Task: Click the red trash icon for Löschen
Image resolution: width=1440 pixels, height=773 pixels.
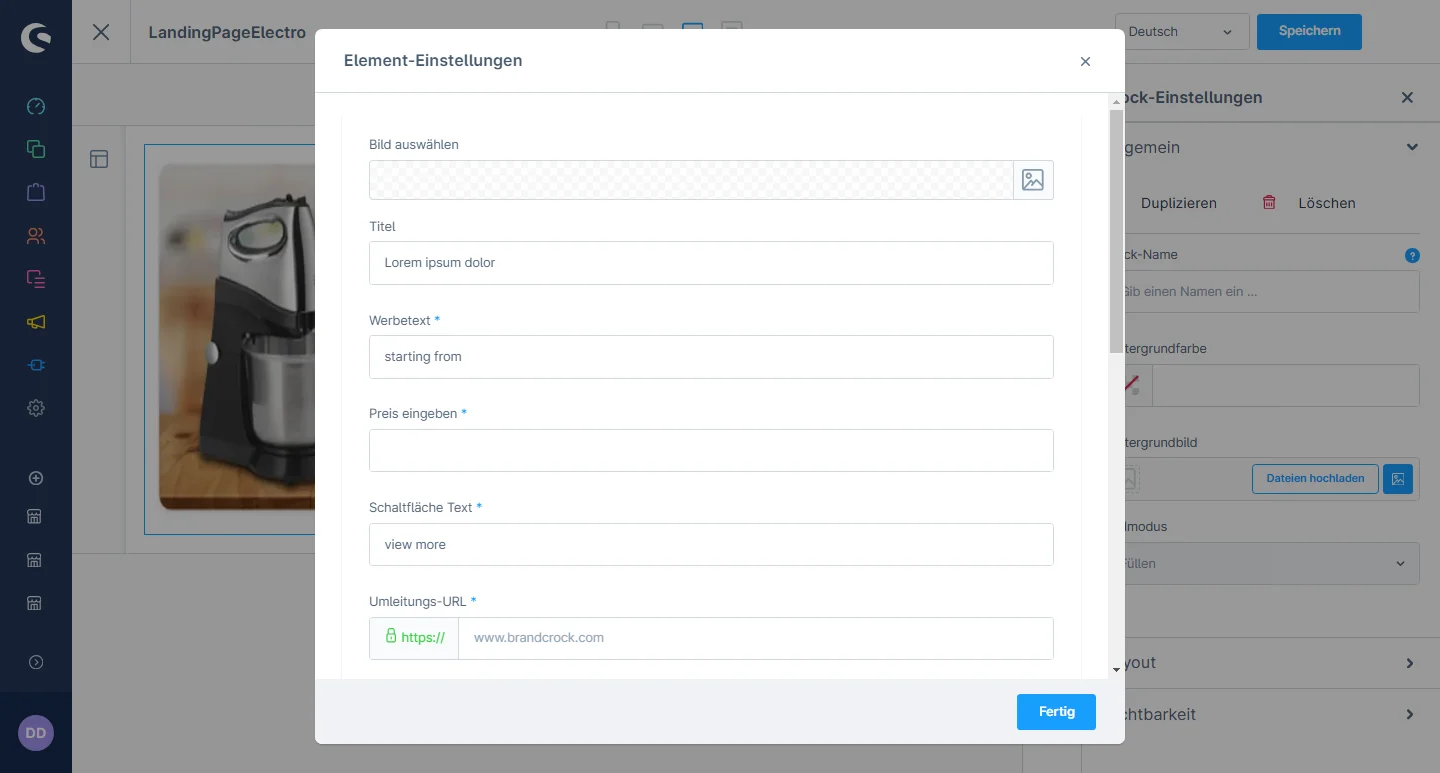Action: pyautogui.click(x=1269, y=203)
